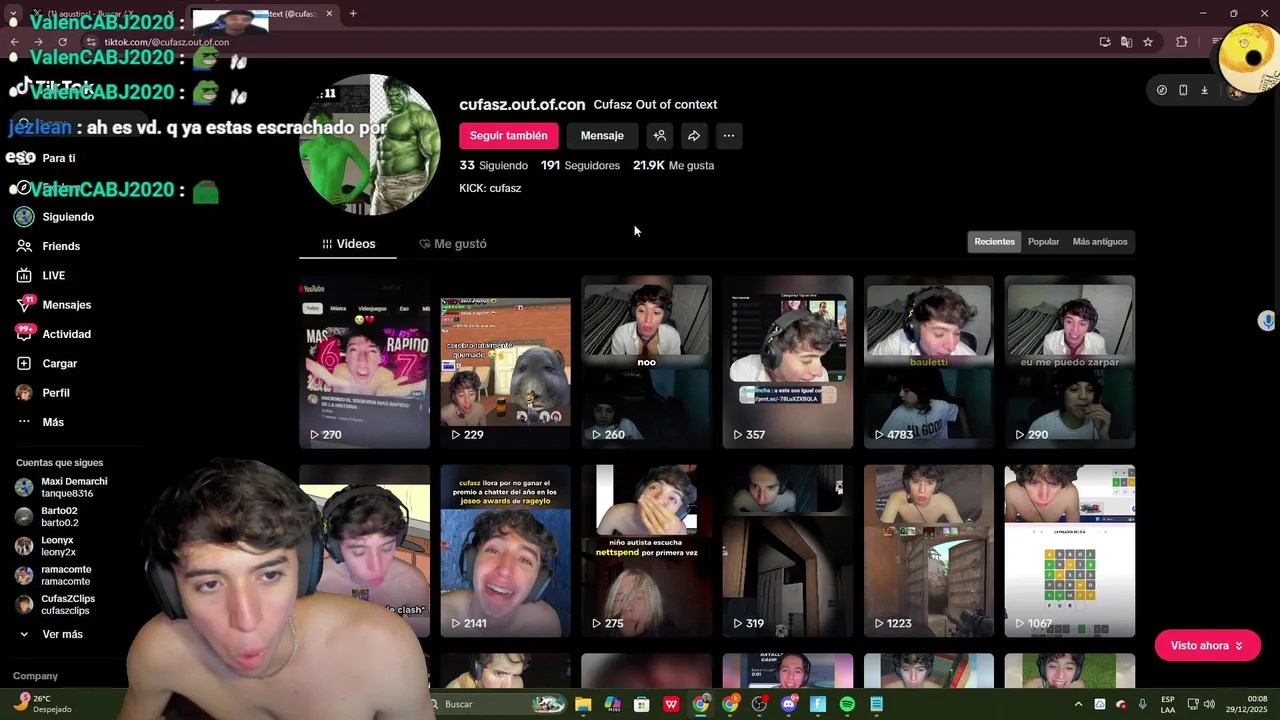Open the video with 275 views
The height and width of the screenshot is (720, 1280).
(x=647, y=551)
